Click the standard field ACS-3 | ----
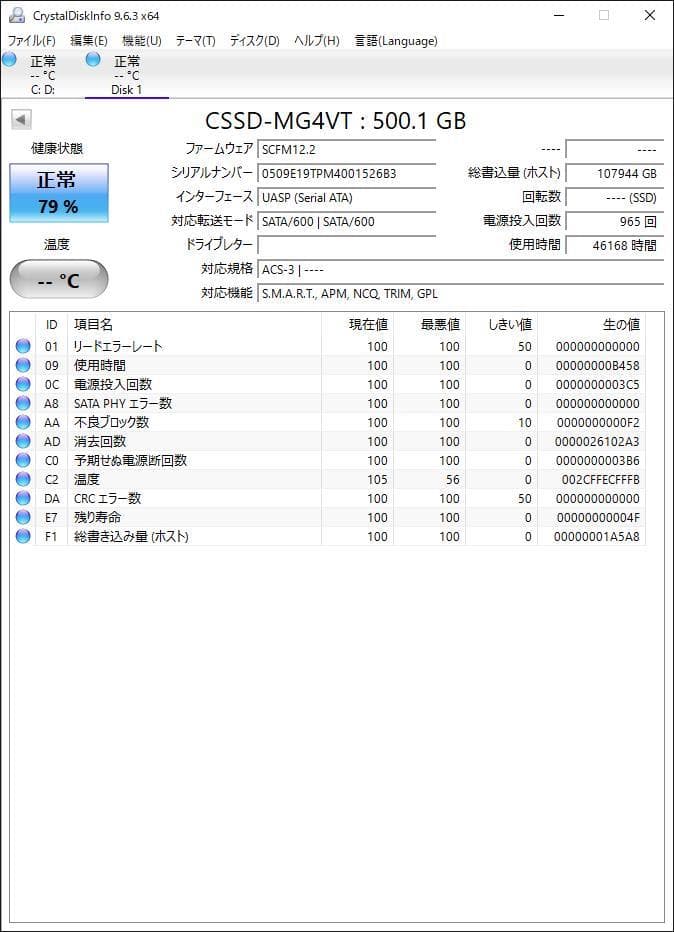 click(461, 269)
